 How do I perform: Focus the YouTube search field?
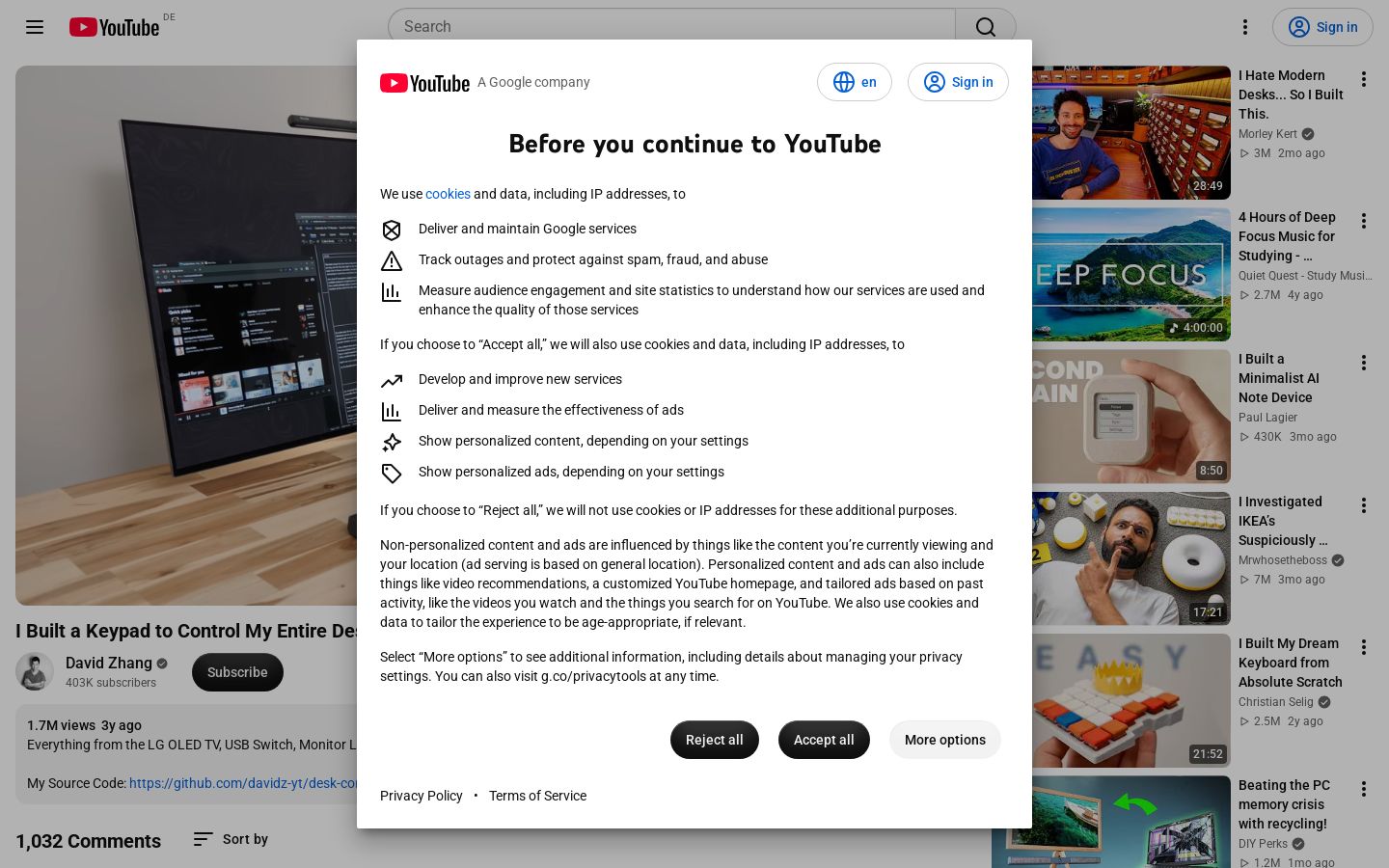(671, 27)
